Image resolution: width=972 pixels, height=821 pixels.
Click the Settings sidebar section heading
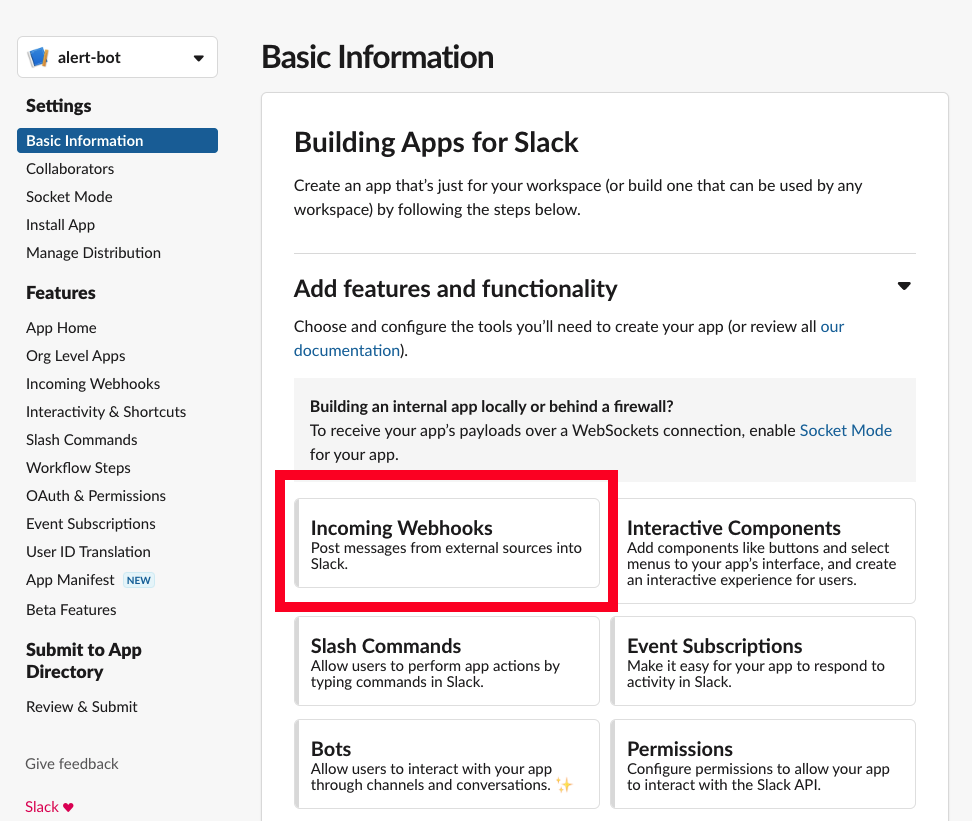[59, 106]
